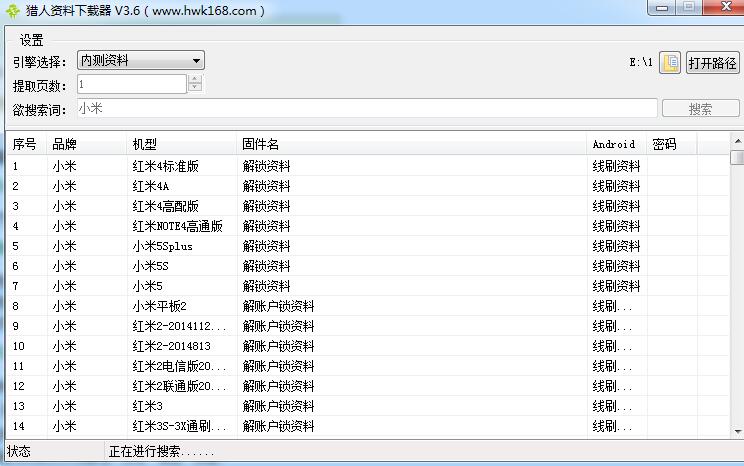Select row with 红米2-2014813
The image size is (744, 466).
point(368,346)
